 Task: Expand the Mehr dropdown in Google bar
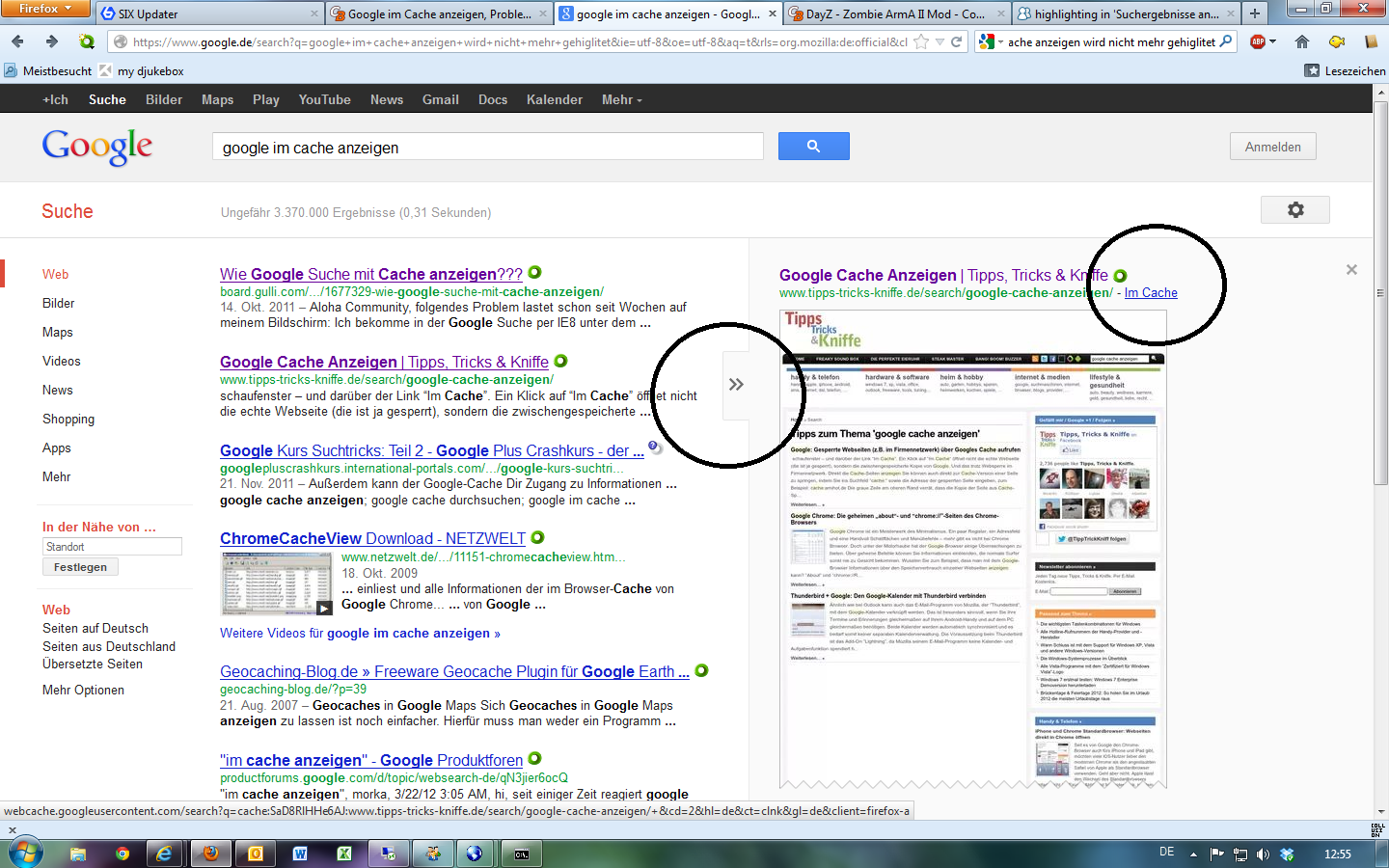(621, 99)
